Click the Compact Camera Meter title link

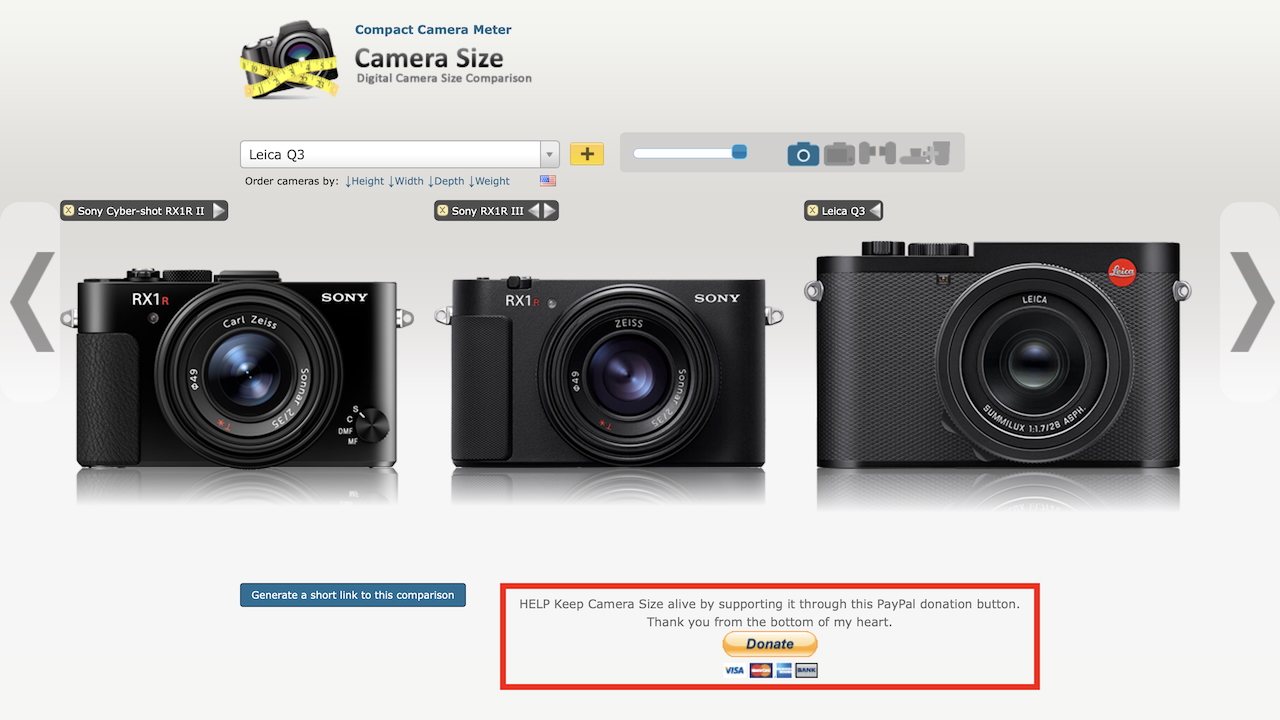[x=433, y=30]
